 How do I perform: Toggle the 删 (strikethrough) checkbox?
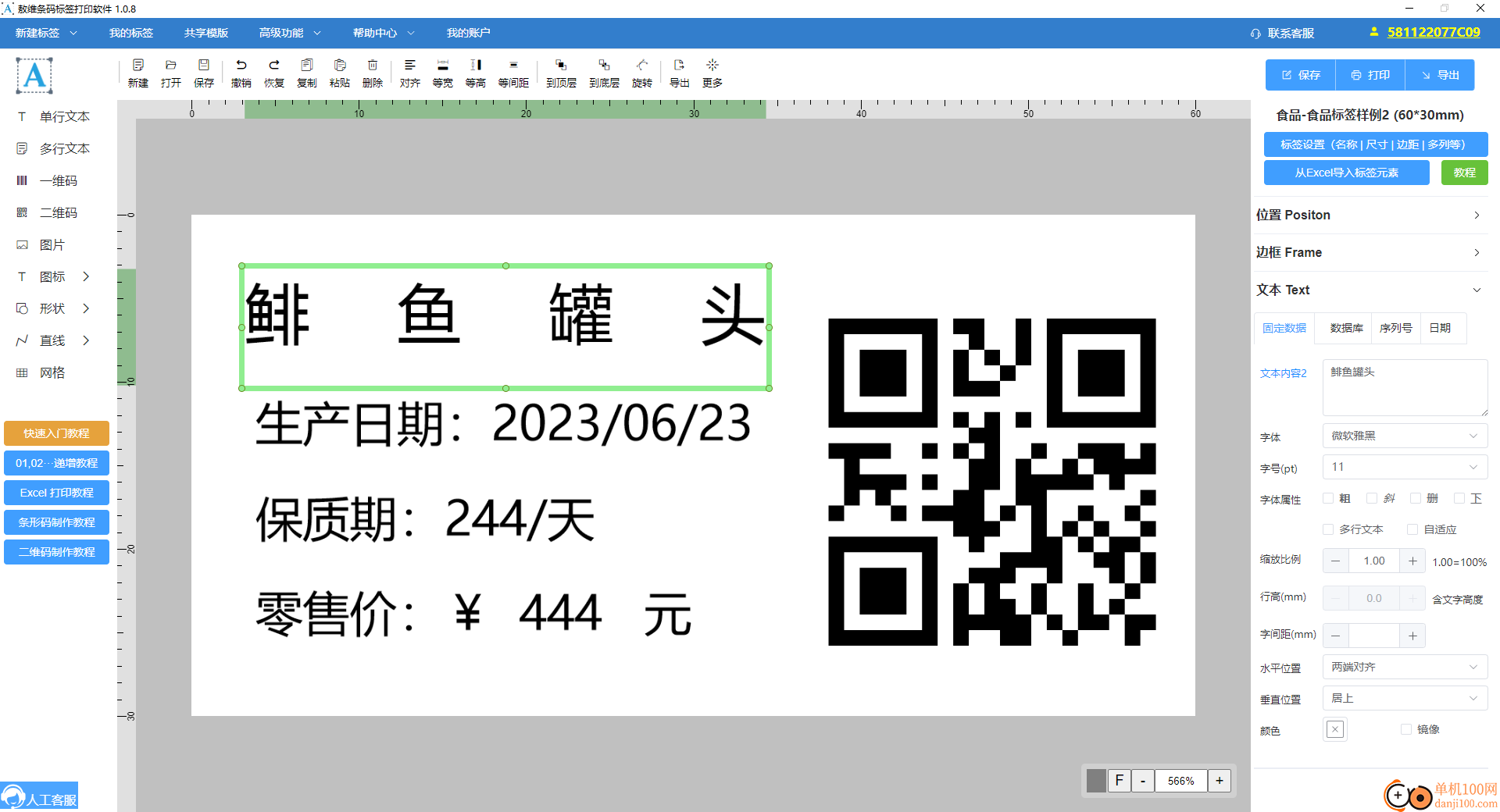point(1416,498)
